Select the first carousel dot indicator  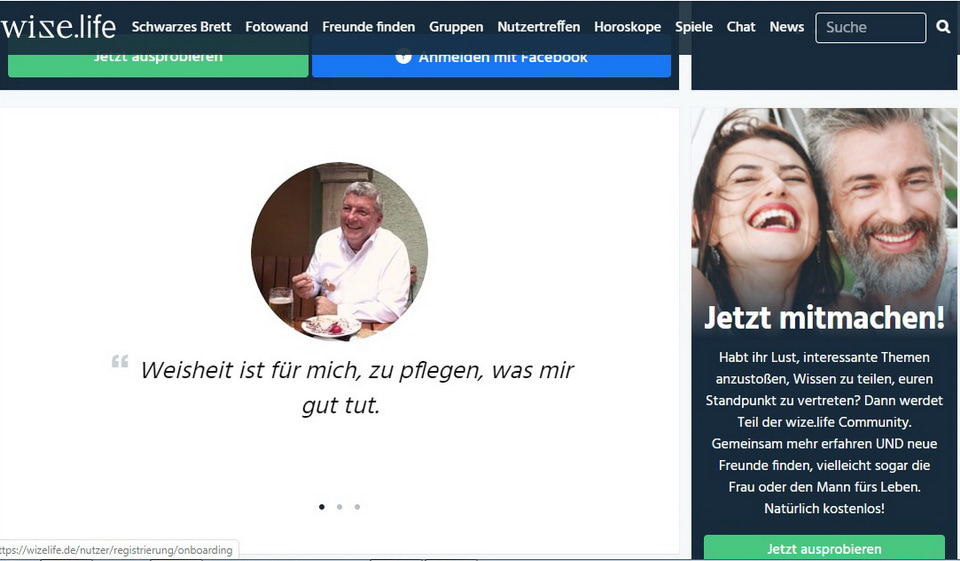(322, 507)
